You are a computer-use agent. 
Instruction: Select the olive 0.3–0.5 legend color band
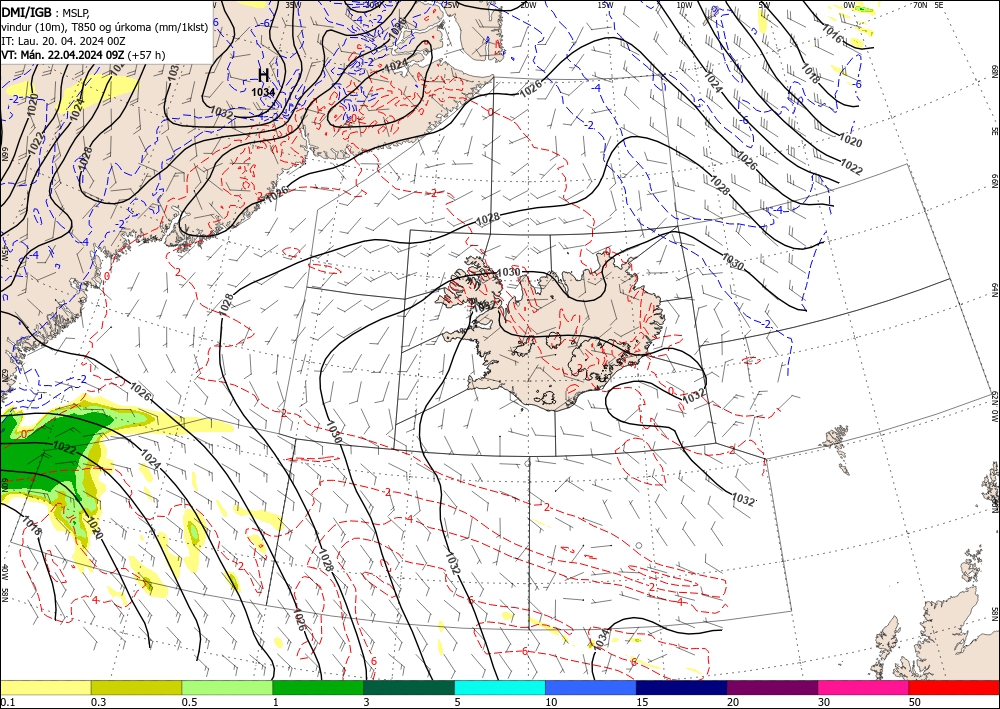136,687
